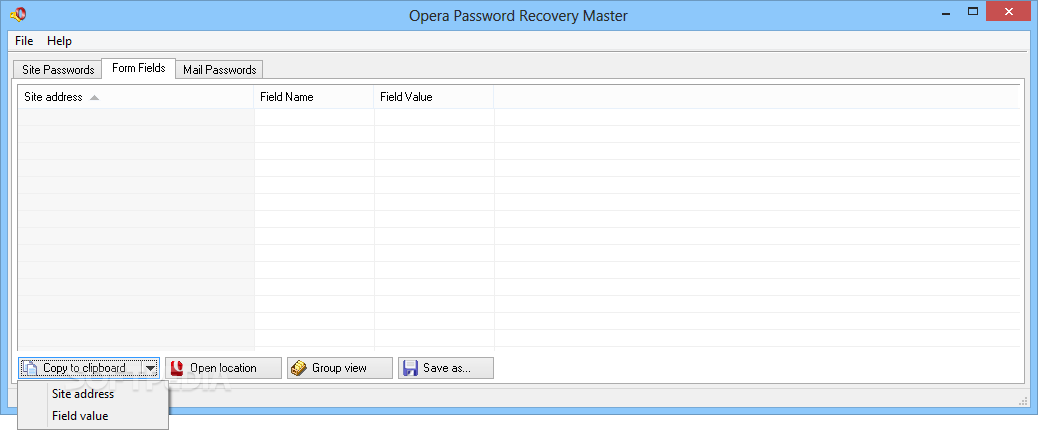Switch to the Site Passwords tab
Viewport: 1038px width, 430px height.
tap(58, 69)
